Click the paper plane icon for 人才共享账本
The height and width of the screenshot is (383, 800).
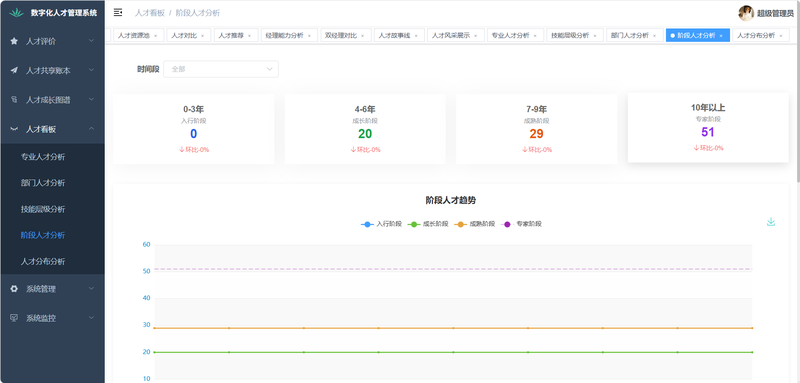[x=14, y=70]
